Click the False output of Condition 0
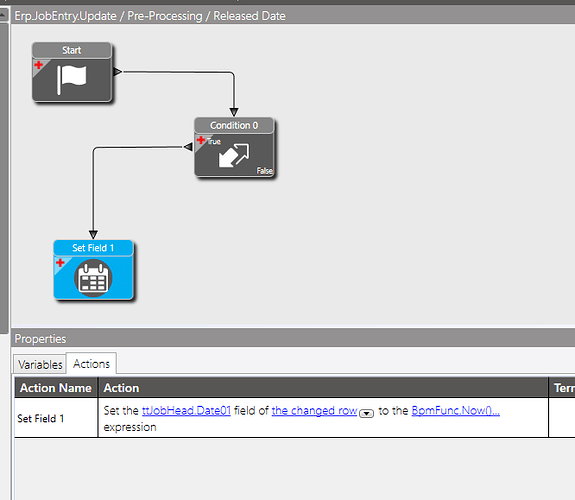575x500 pixels. [x=265, y=171]
